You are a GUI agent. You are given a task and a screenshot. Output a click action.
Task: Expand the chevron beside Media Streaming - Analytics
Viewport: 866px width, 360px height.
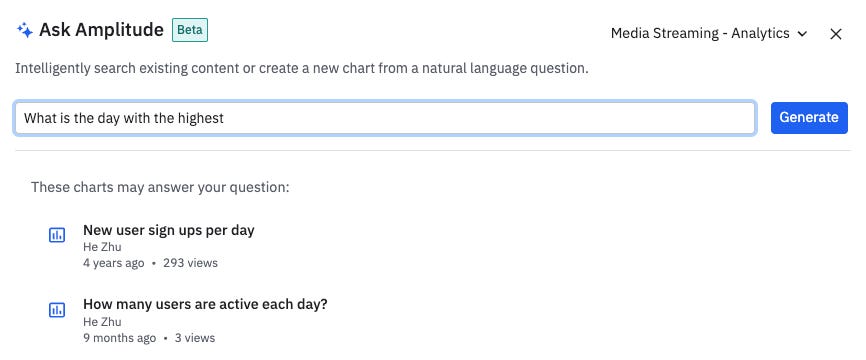point(802,34)
